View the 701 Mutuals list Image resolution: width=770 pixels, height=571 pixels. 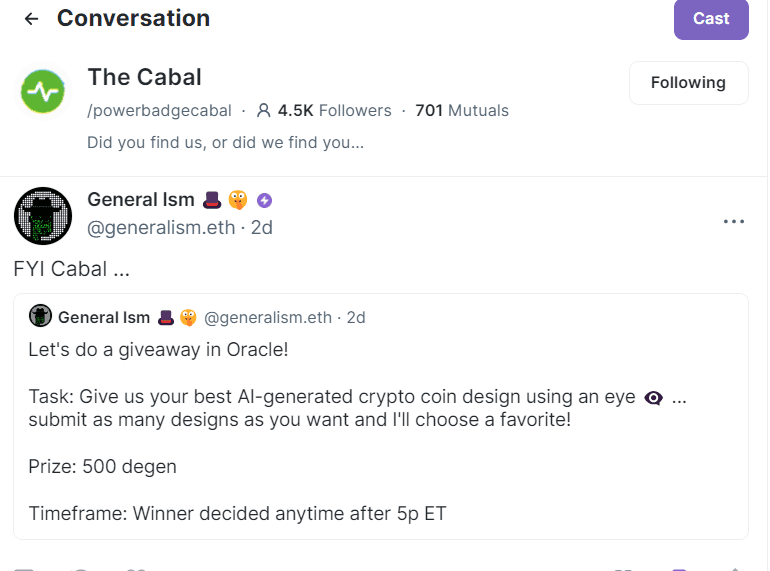point(462,110)
